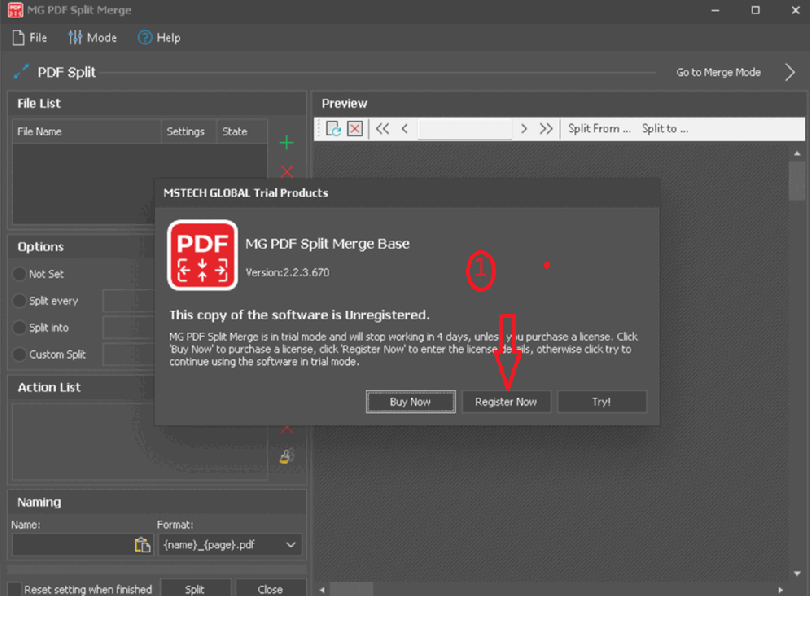810x624 pixels.
Task: Click the Close button at bottom
Action: tap(270, 588)
